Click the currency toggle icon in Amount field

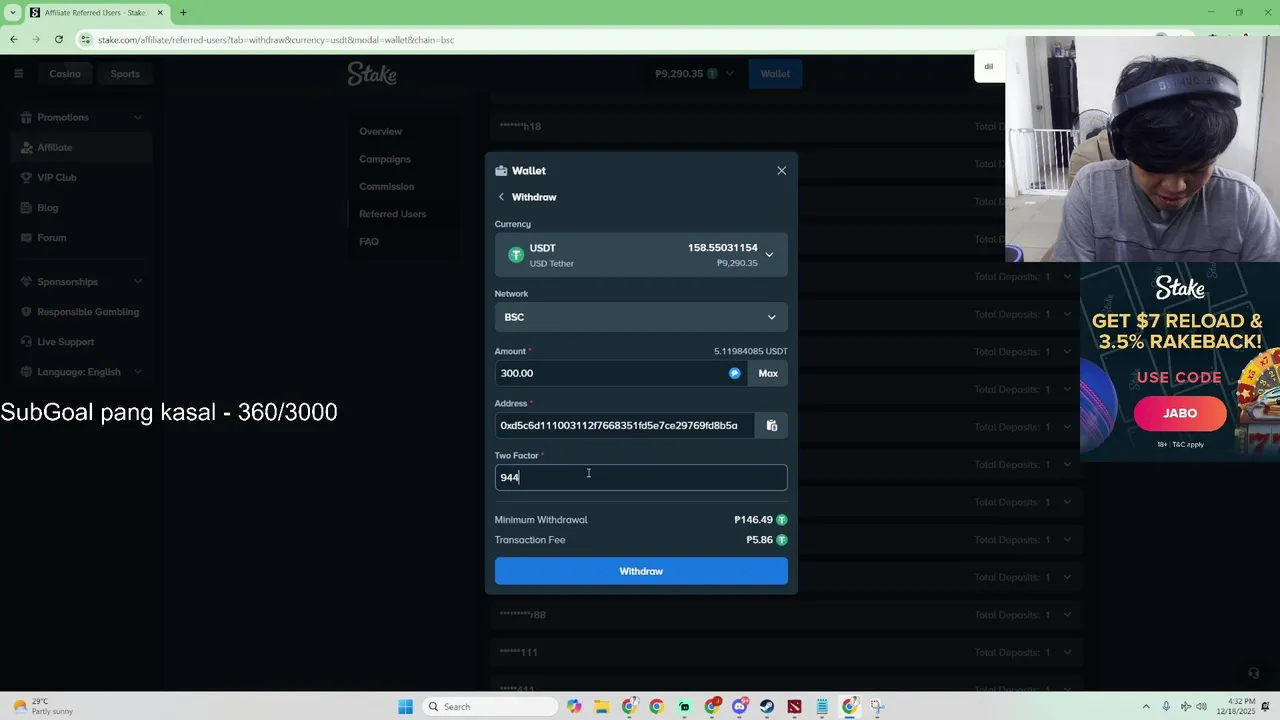[x=735, y=373]
